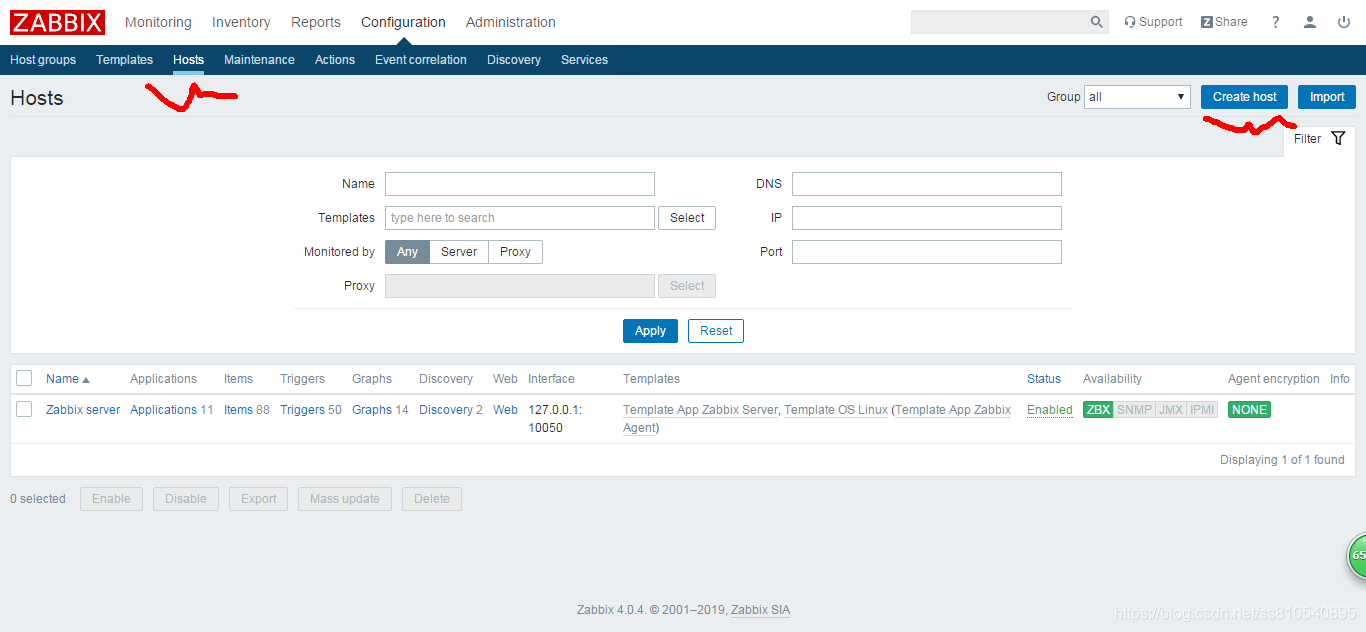Open Inventory menu
The height and width of the screenshot is (632, 1366).
(x=241, y=22)
